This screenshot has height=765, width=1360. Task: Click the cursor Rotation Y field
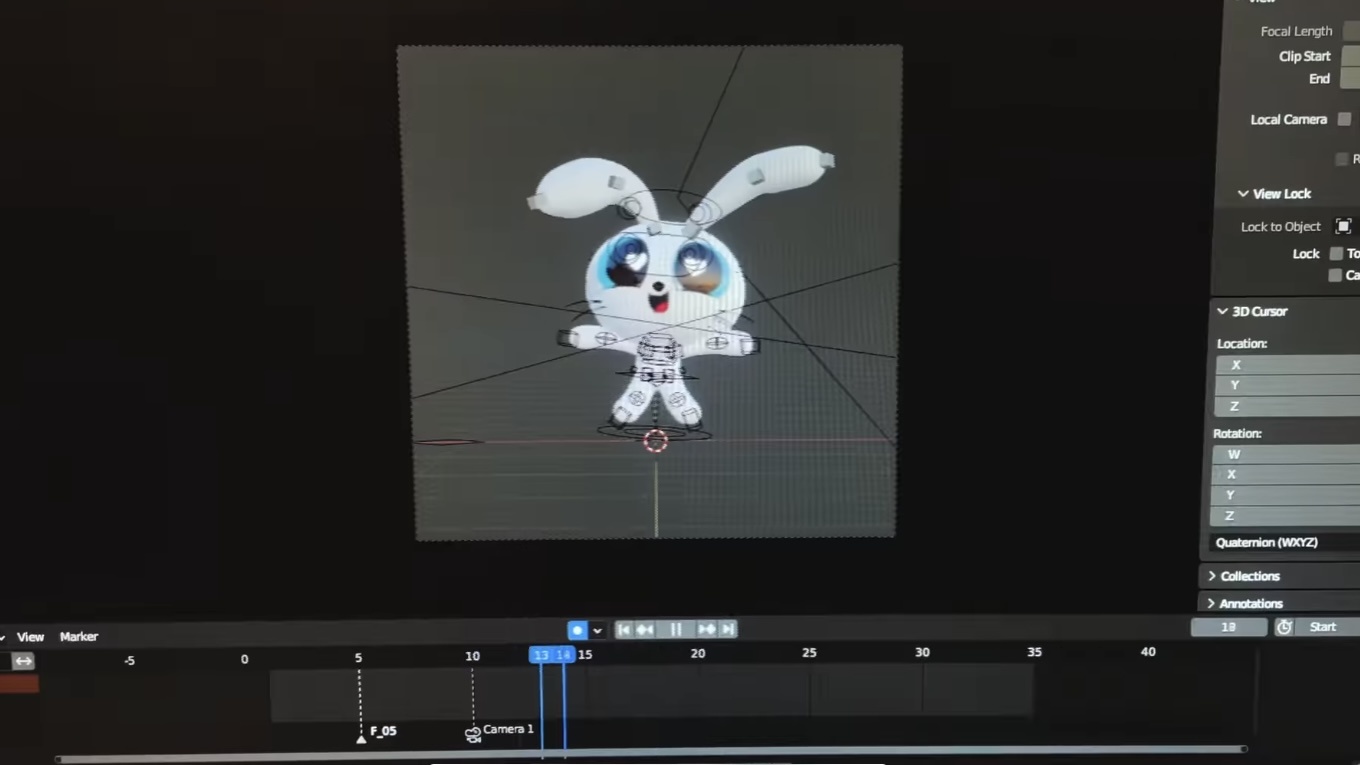click(1287, 496)
